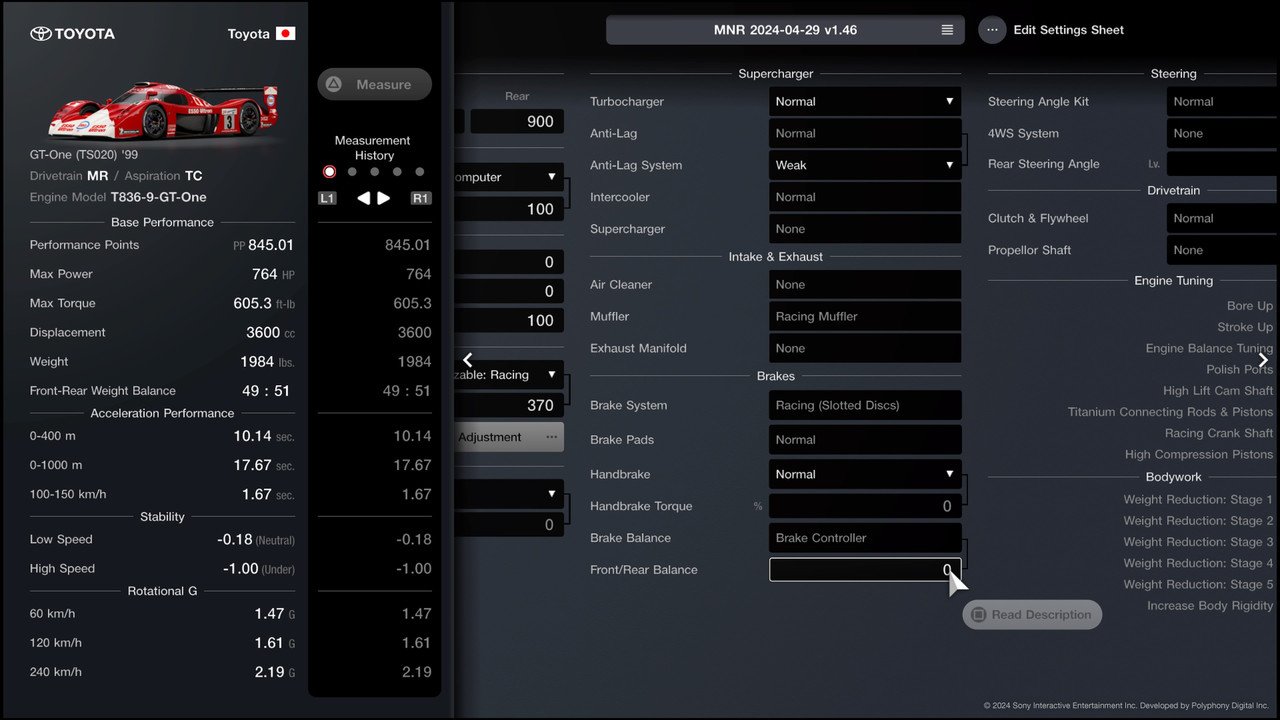Open the Clutch & Flywheel dropdown

[x=1223, y=218]
